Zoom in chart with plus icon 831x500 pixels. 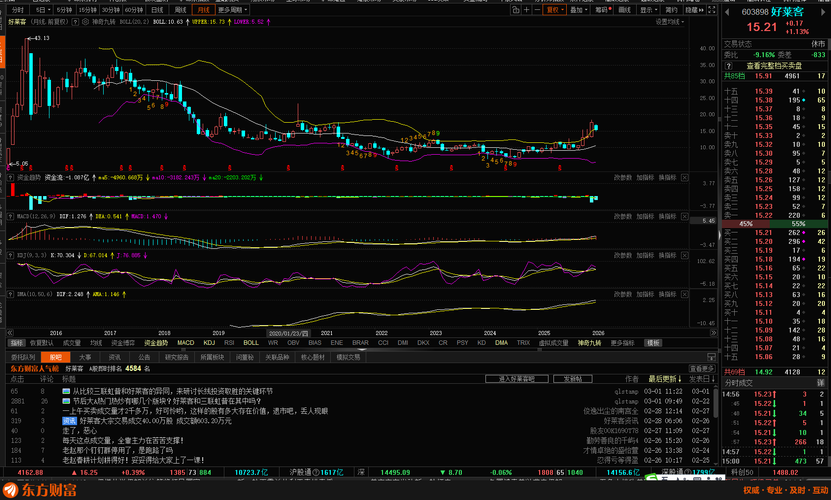(526, 10)
